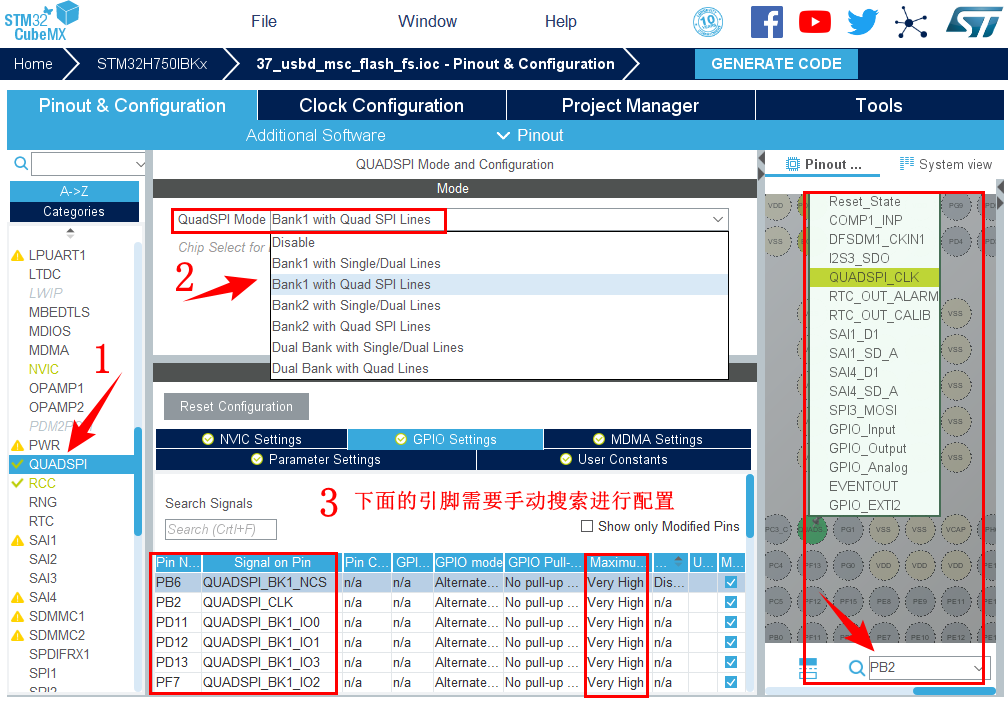
Task: Expand the QuadSPI Mode combo box arrow
Action: point(717,220)
